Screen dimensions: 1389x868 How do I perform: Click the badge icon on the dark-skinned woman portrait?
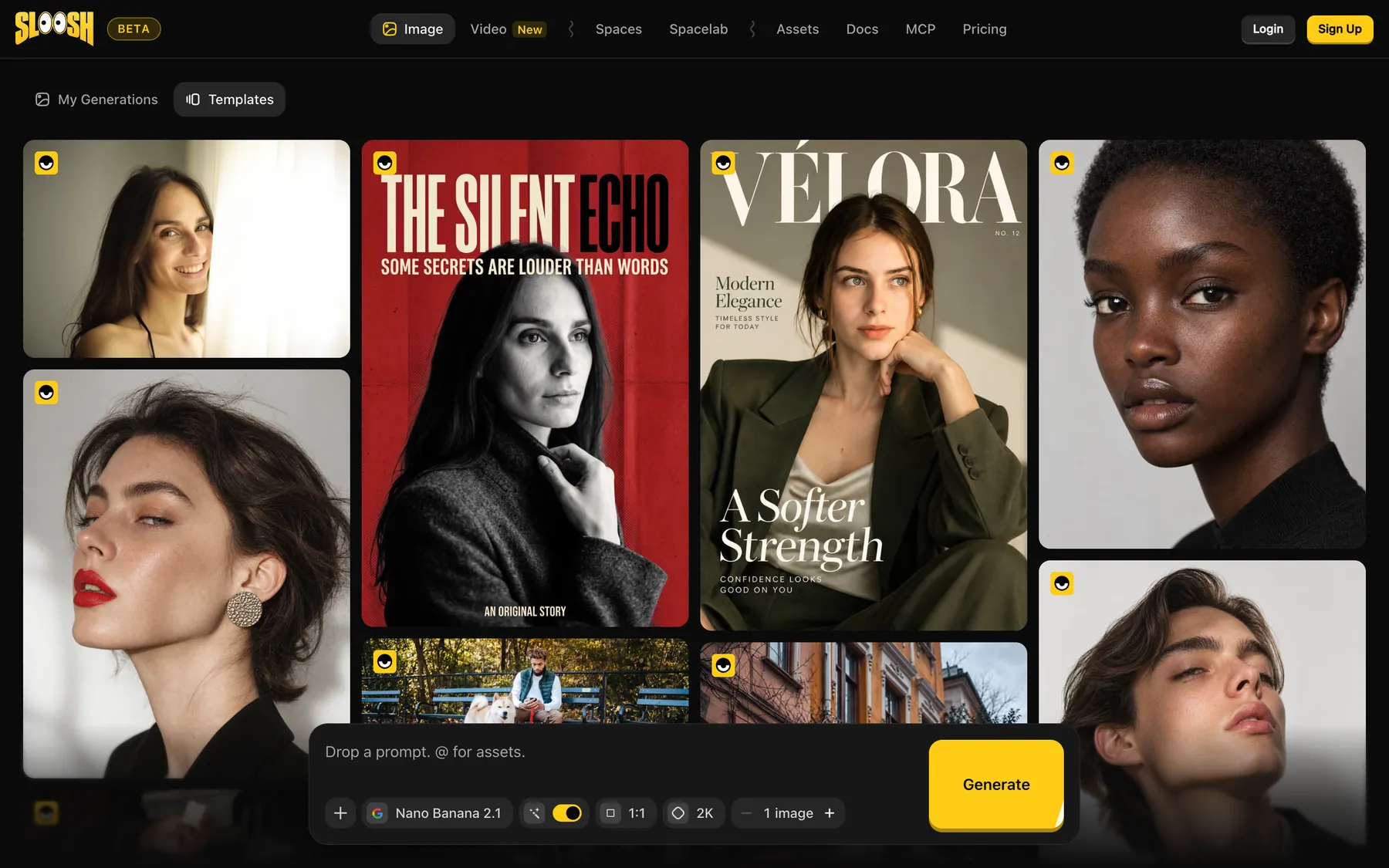click(1062, 163)
